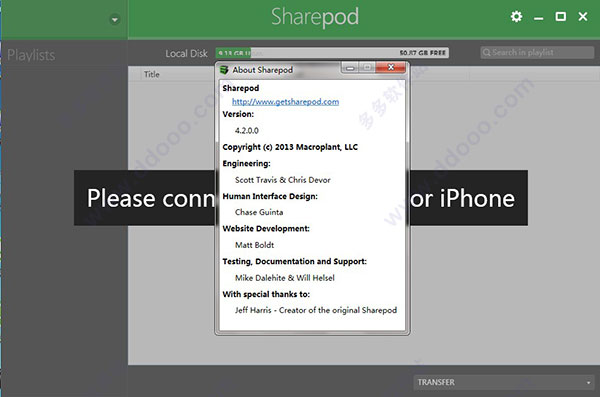The height and width of the screenshot is (397, 600).
Task: Click the Engineering: heading
Action: coord(246,163)
